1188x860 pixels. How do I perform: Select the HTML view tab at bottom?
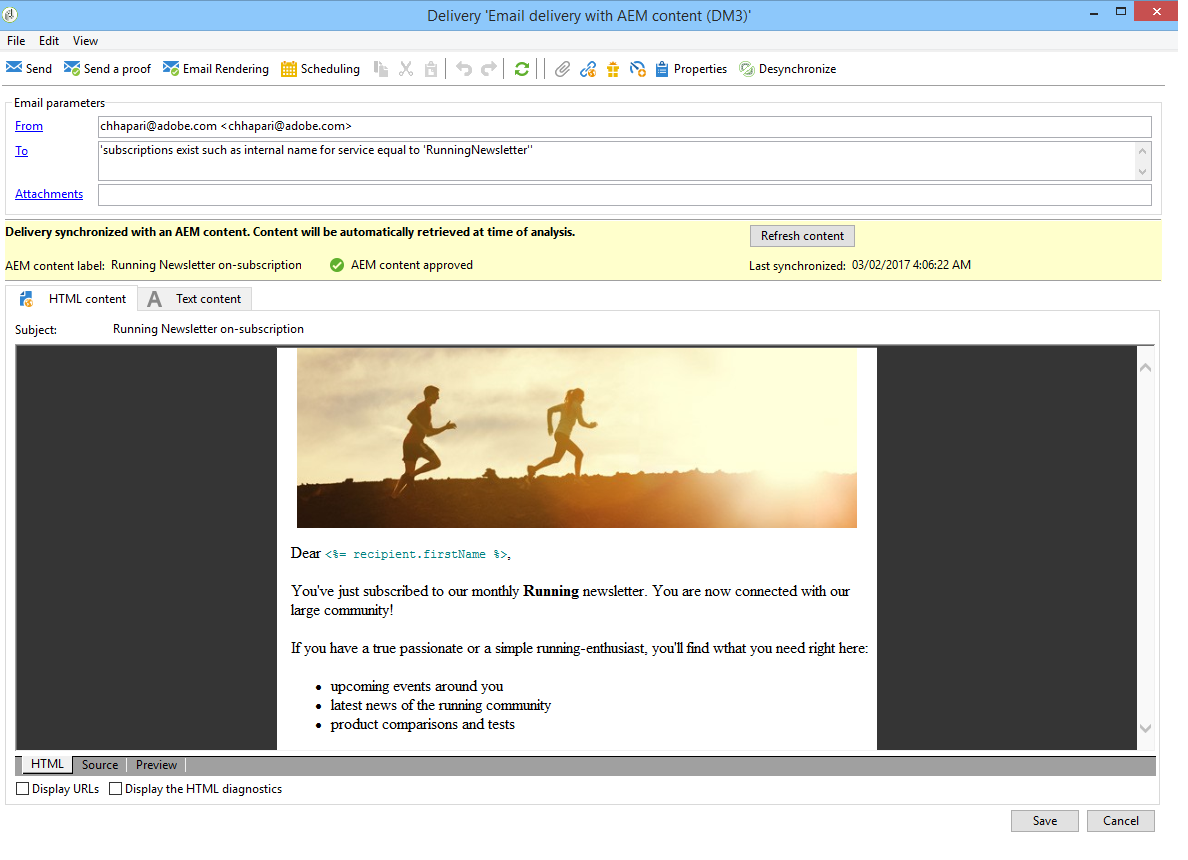tap(47, 765)
